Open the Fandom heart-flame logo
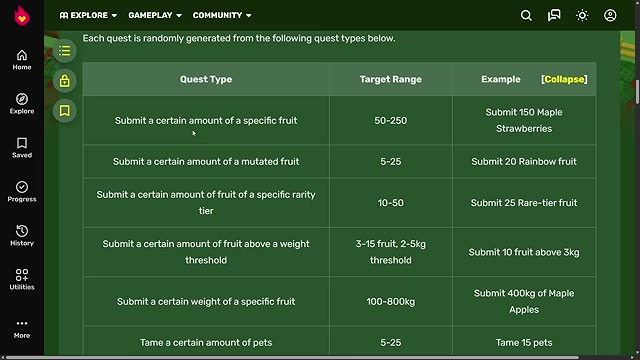 click(22, 16)
